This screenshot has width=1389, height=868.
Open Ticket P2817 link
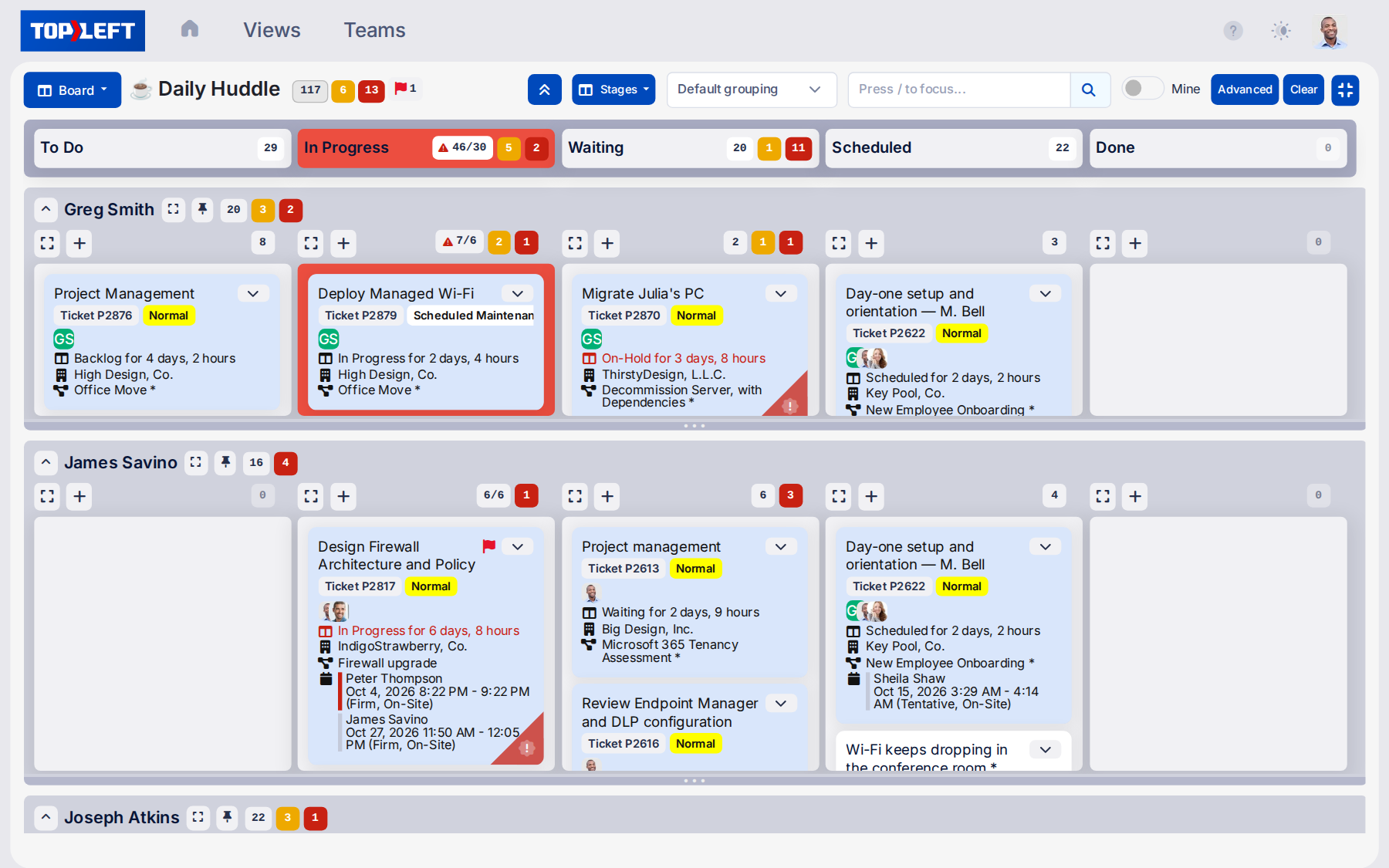[360, 586]
